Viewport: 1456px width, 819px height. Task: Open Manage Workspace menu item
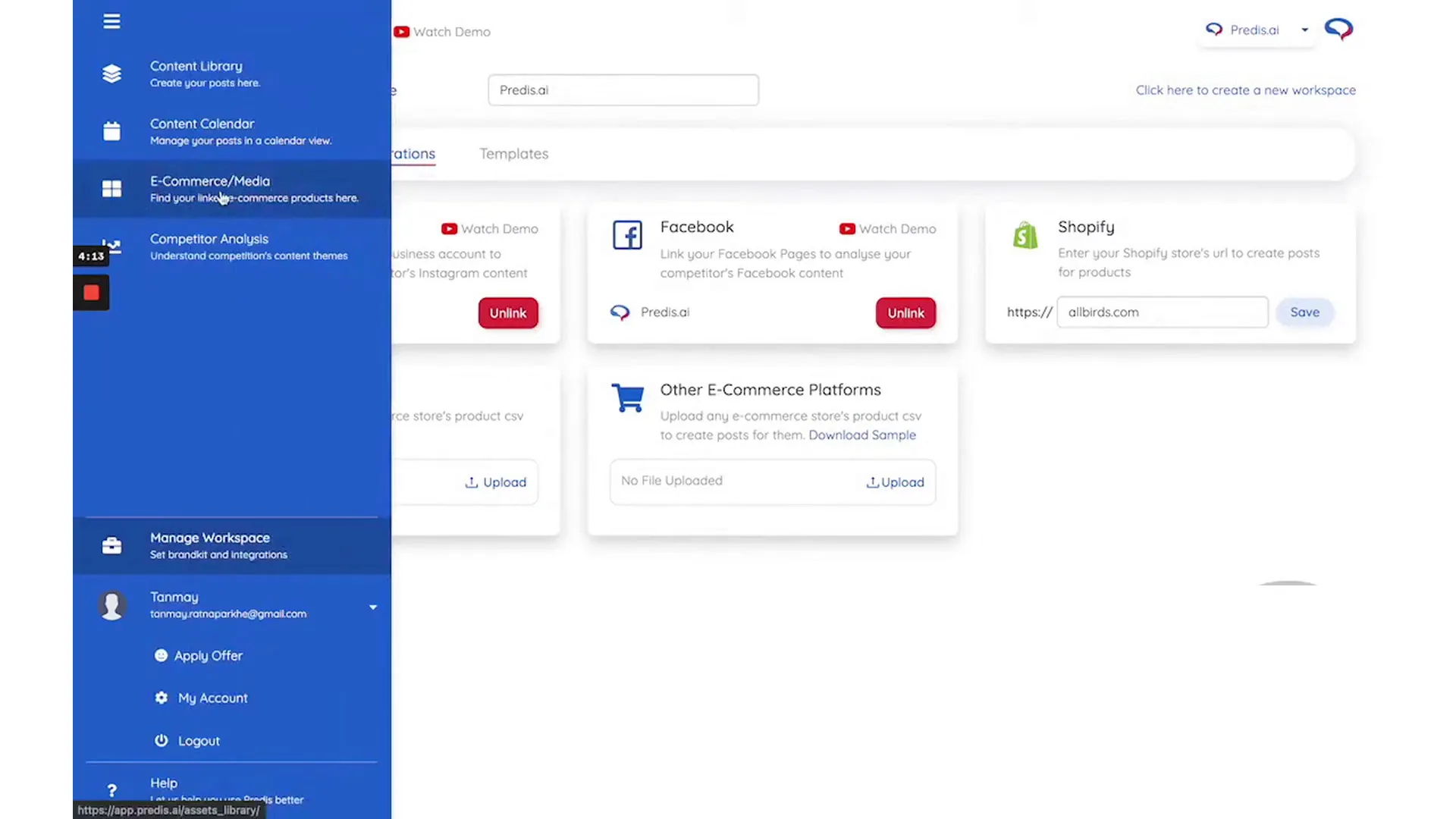[232, 545]
